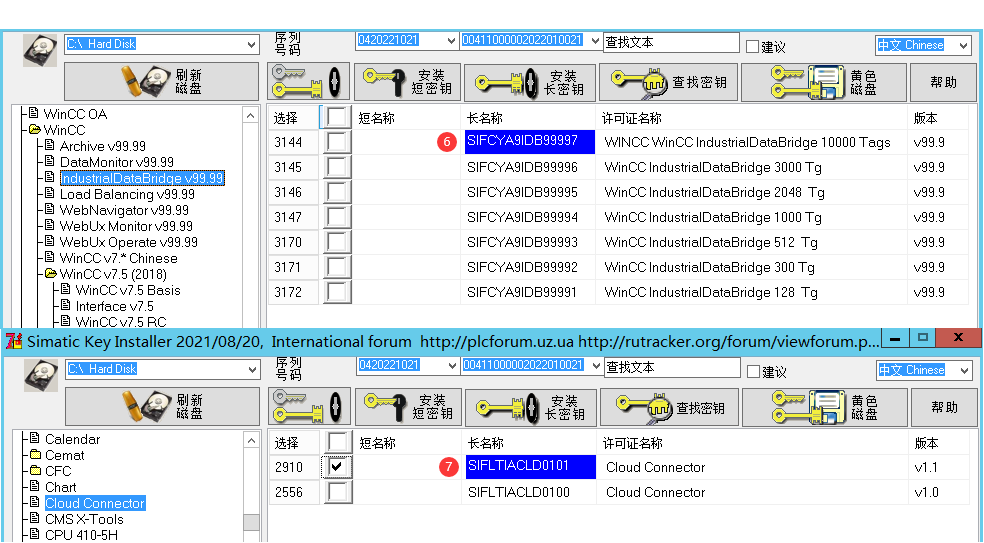This screenshot has width=984, height=543.
Task: Click 7-Zip style app icon in title bar
Action: pos(14,341)
